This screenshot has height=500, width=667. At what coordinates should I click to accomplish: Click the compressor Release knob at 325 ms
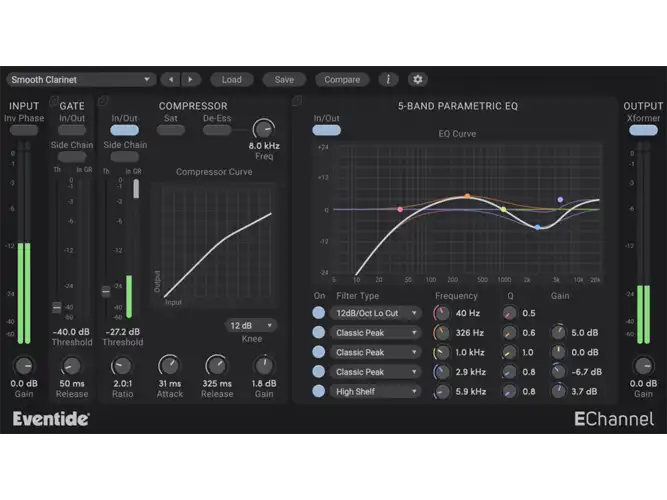click(217, 366)
